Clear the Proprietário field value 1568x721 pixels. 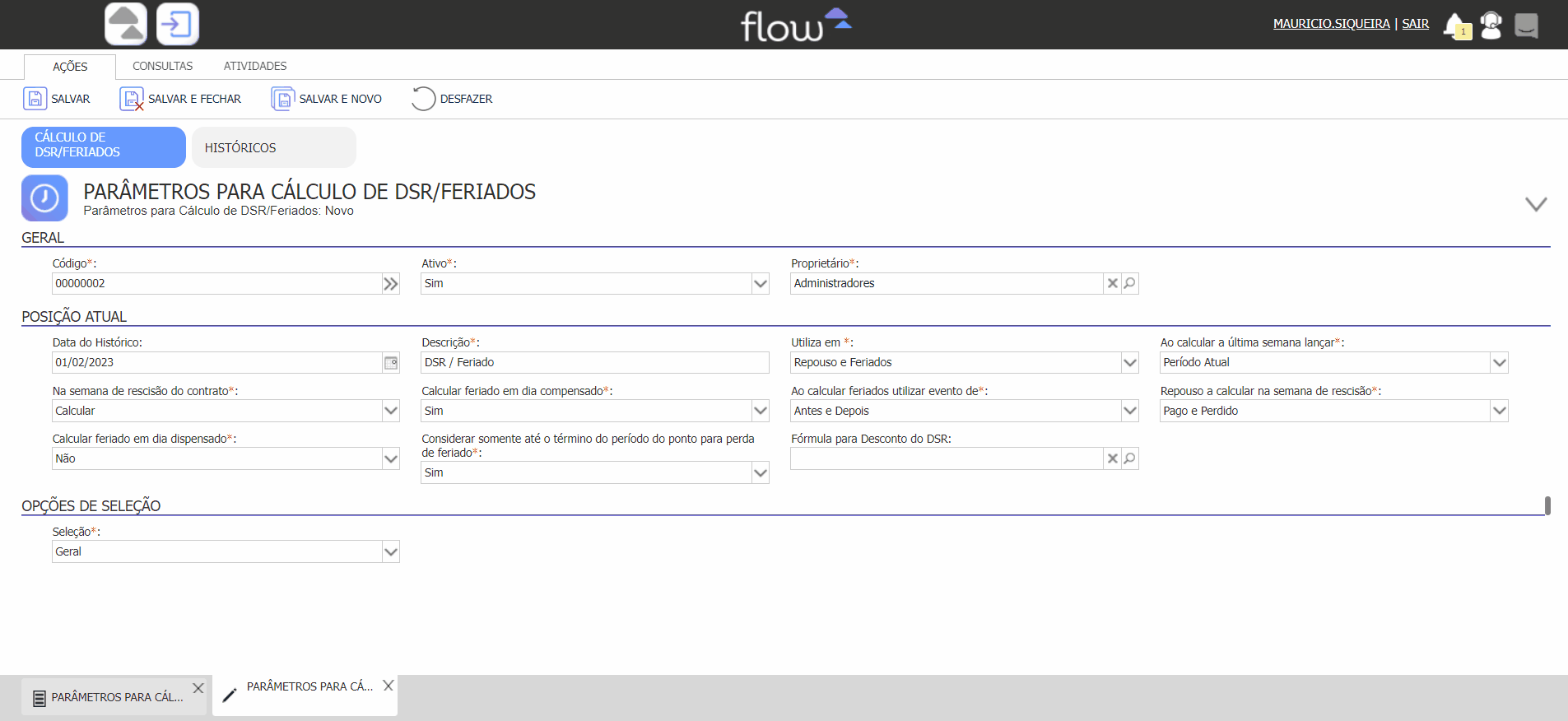point(1112,283)
